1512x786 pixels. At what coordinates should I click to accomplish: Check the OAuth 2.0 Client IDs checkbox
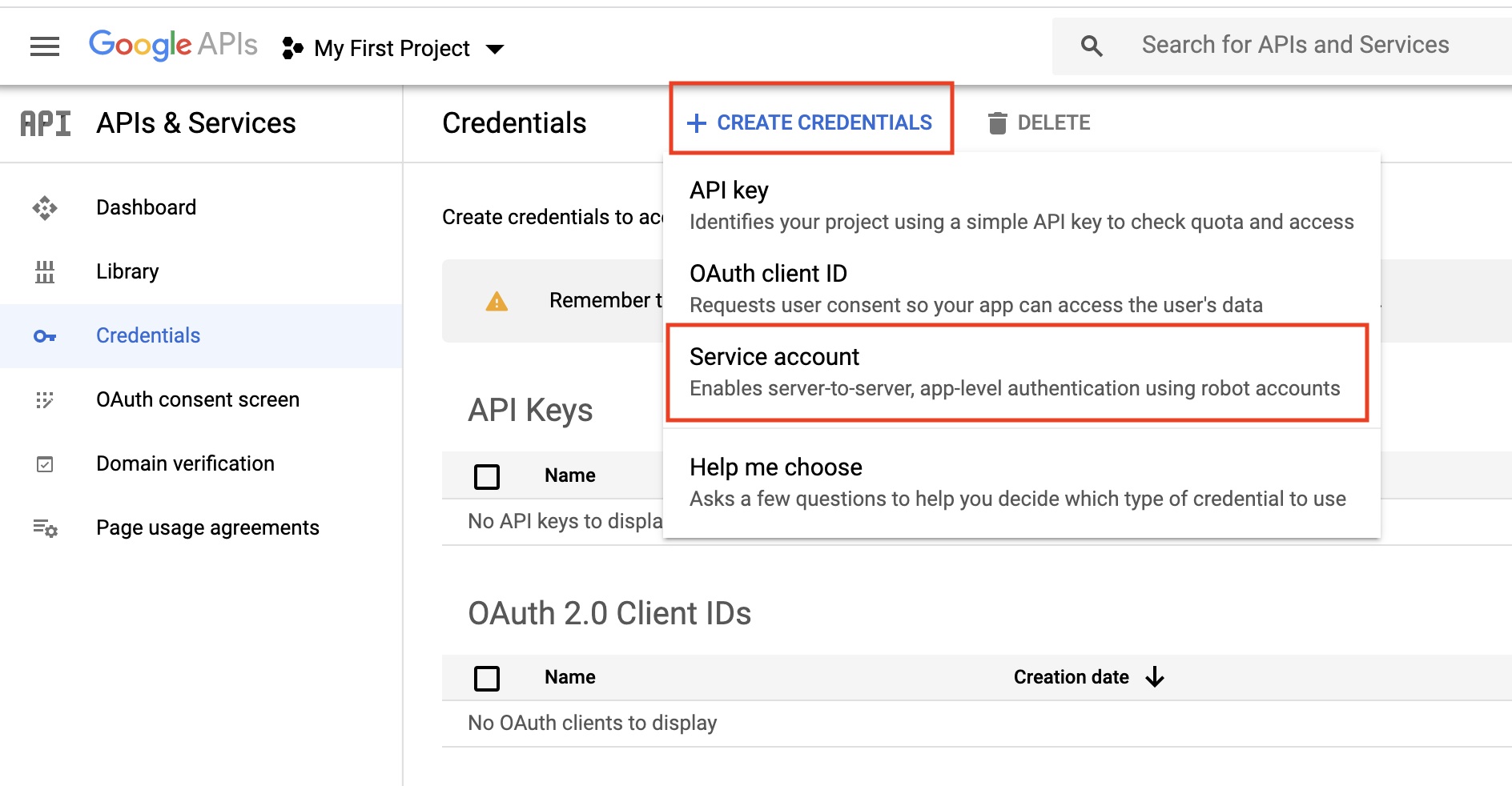486,677
